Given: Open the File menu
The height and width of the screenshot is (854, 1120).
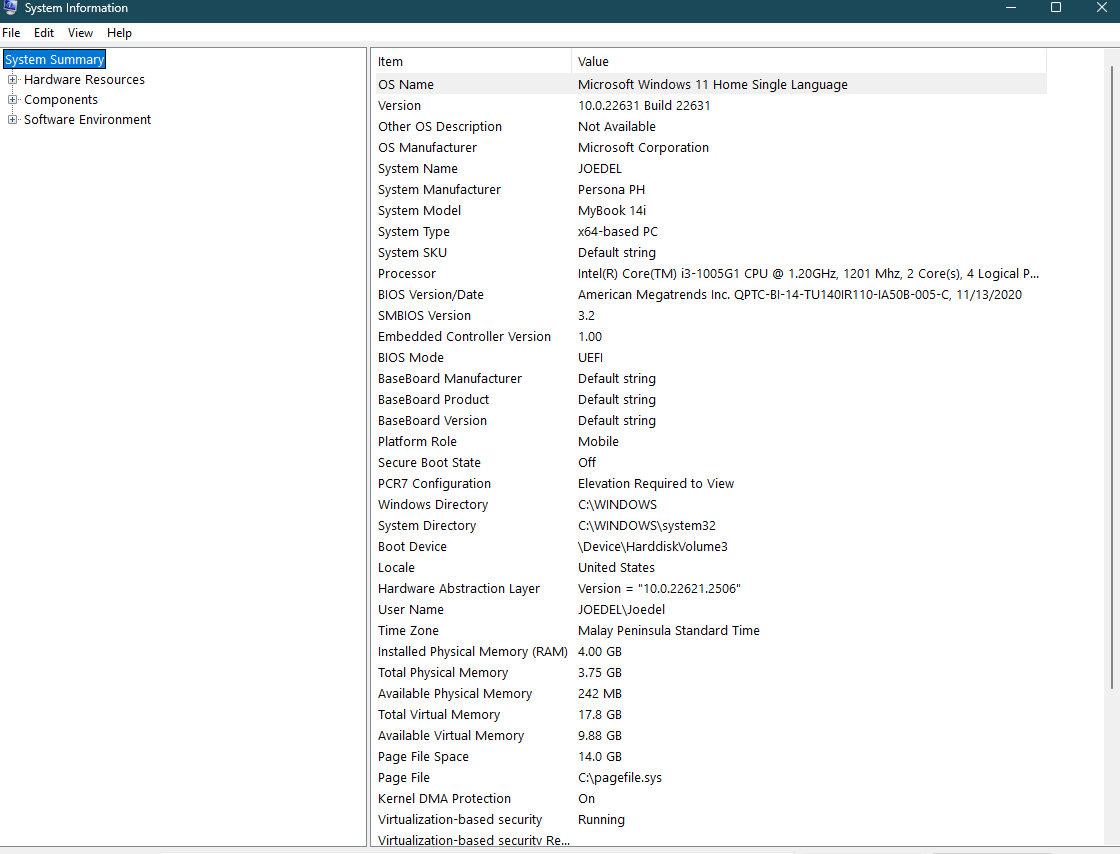Looking at the screenshot, I should pyautogui.click(x=11, y=33).
